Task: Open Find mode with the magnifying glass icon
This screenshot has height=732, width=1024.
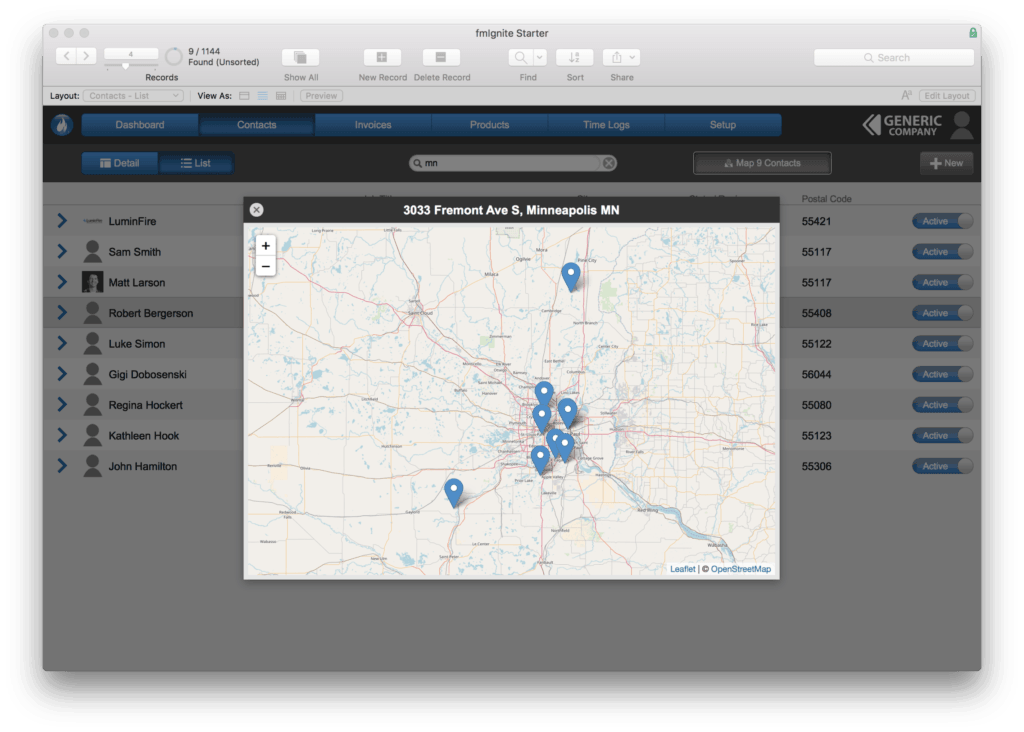Action: tap(521, 57)
